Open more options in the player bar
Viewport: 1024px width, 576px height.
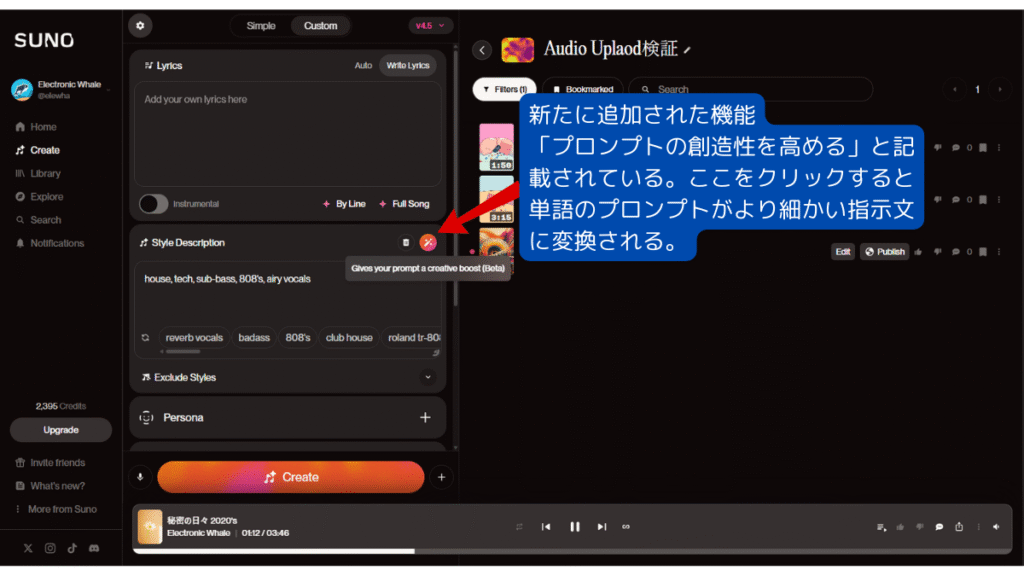tap(978, 527)
